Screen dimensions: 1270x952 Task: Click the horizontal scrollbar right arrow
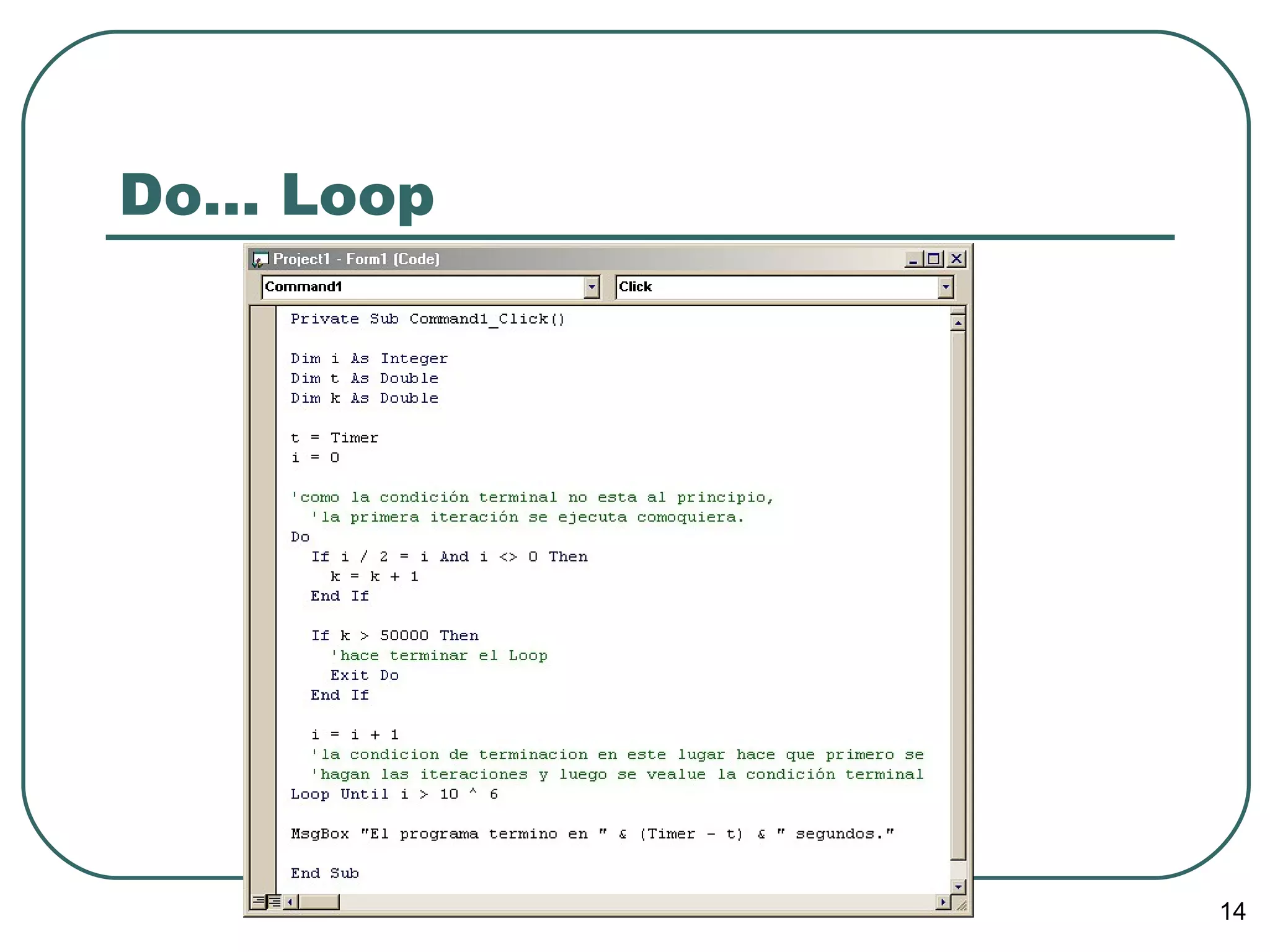(x=943, y=902)
